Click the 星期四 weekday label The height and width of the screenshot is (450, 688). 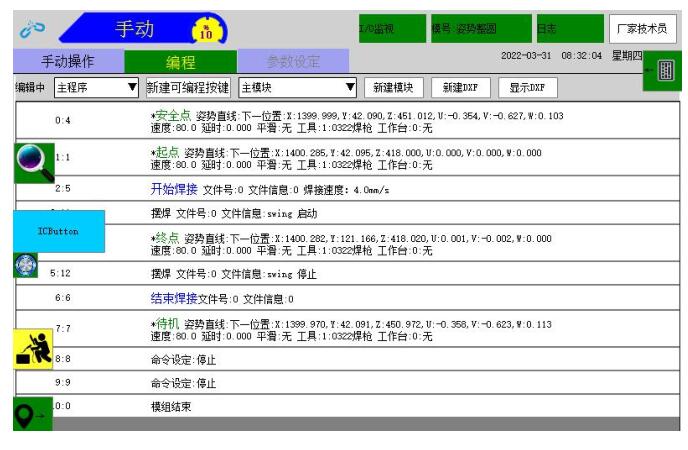(x=627, y=55)
